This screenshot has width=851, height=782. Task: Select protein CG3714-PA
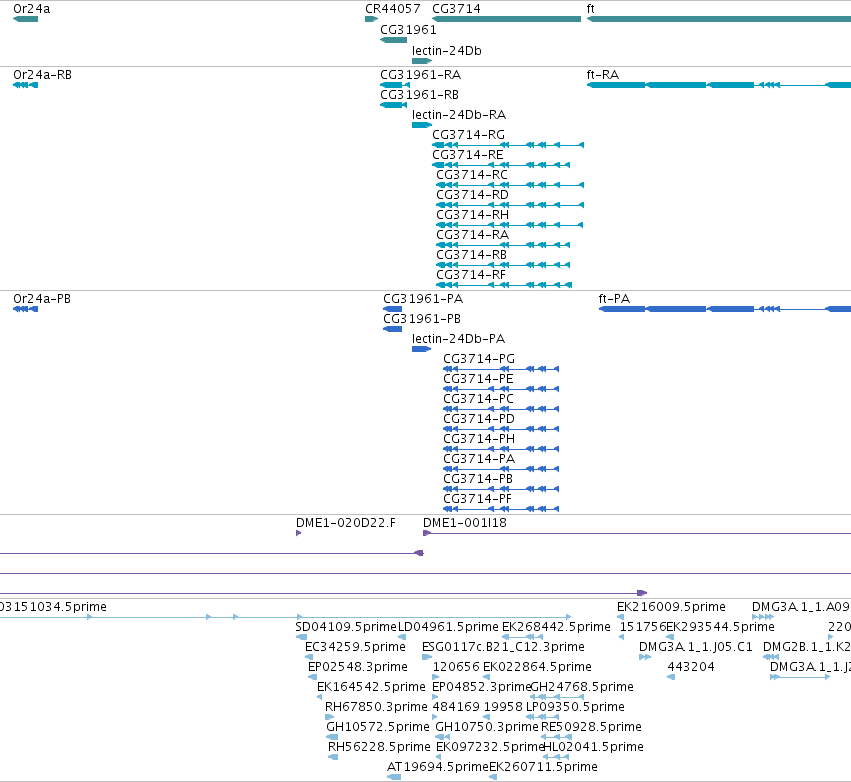pyautogui.click(x=501, y=469)
